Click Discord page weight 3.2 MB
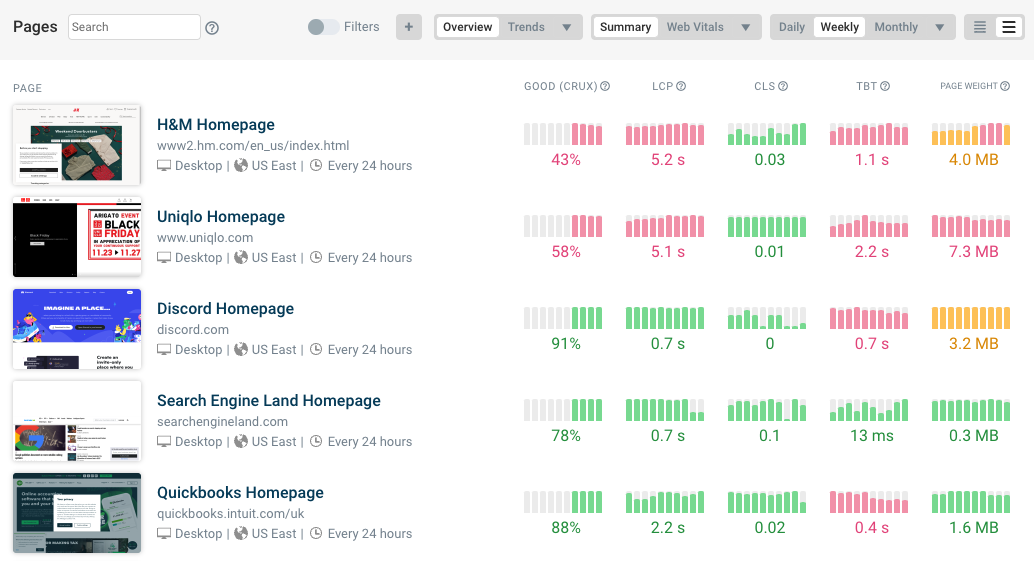The width and height of the screenshot is (1034, 561). point(973,343)
